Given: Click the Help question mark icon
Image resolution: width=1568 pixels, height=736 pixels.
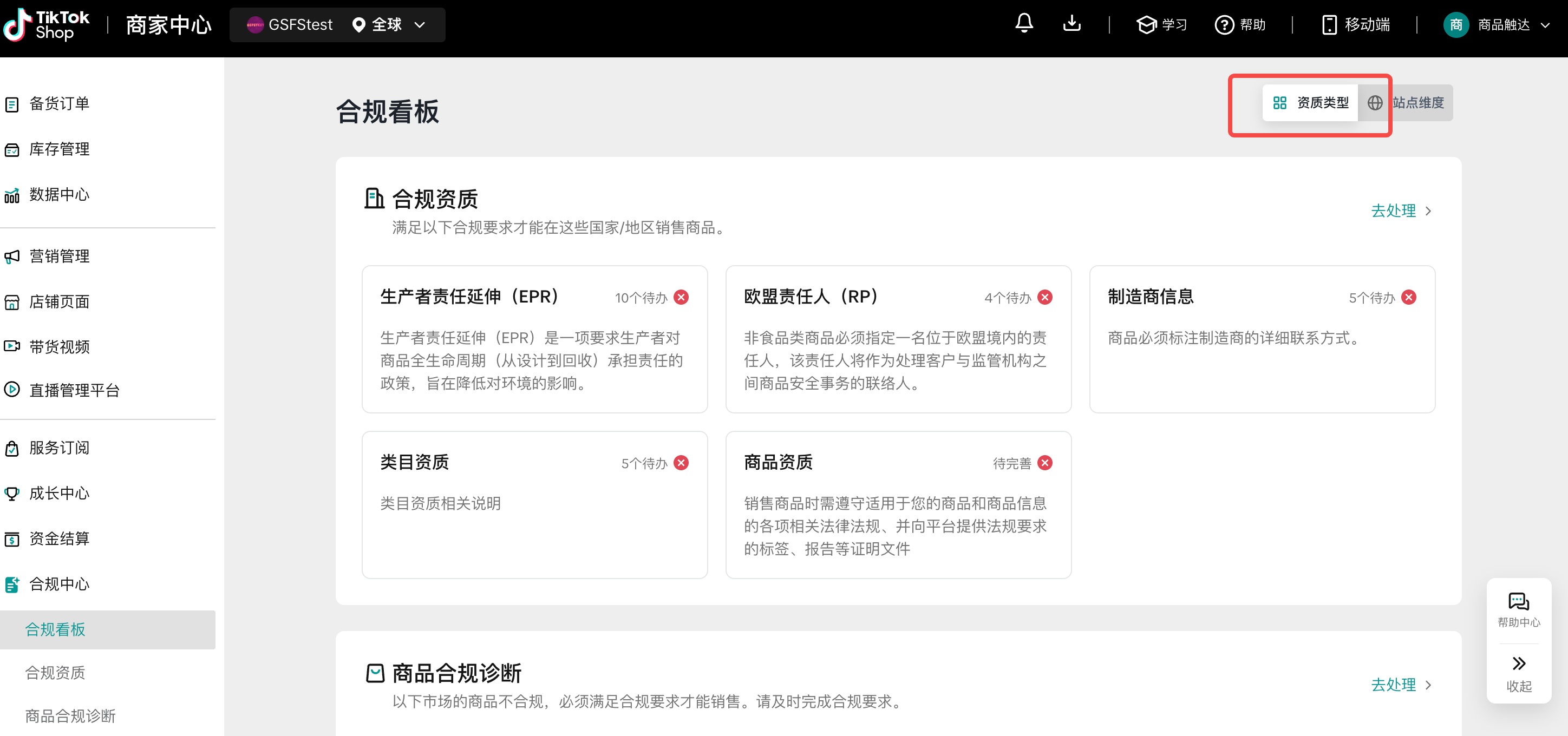Looking at the screenshot, I should click(x=1224, y=25).
